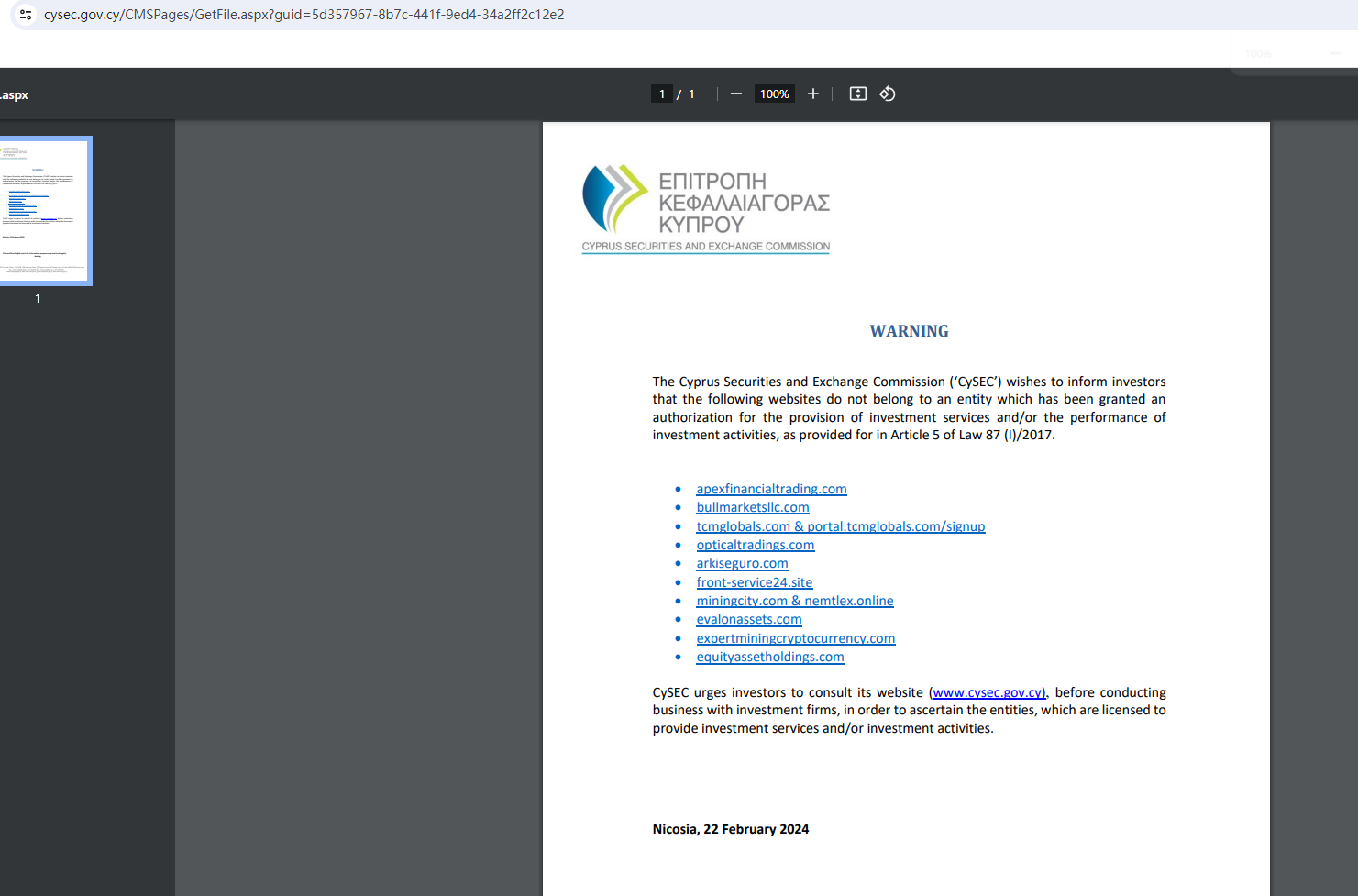Click the page label '1' under the thumbnail
Viewport: 1358px width, 896px height.
[38, 299]
